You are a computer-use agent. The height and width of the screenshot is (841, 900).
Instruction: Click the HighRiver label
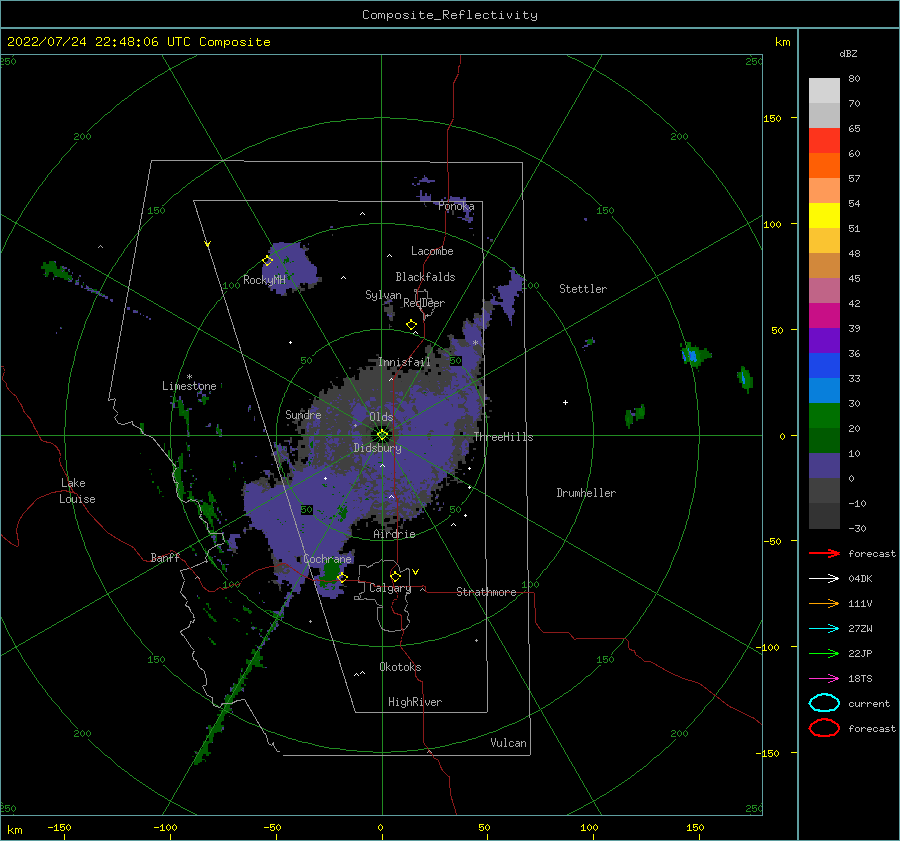tap(415, 702)
